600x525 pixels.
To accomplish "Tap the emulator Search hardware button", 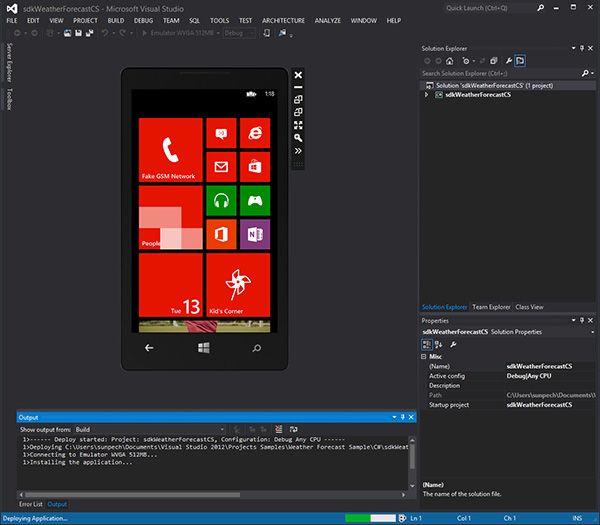I will pyautogui.click(x=257, y=348).
